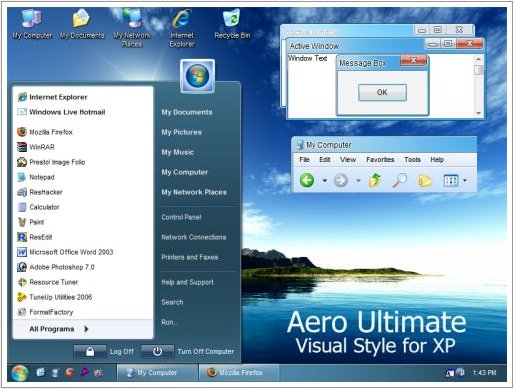The image size is (514, 389).
Task: Open the Edit menu in My Computer
Action: [325, 160]
